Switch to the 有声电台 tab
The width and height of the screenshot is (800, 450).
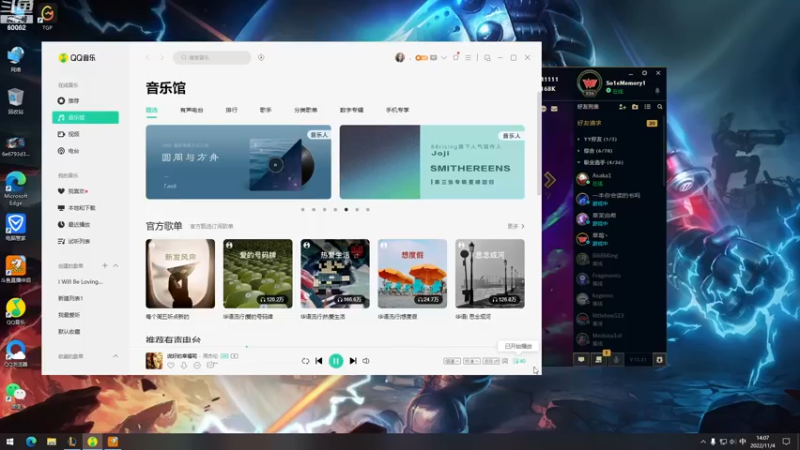click(191, 110)
